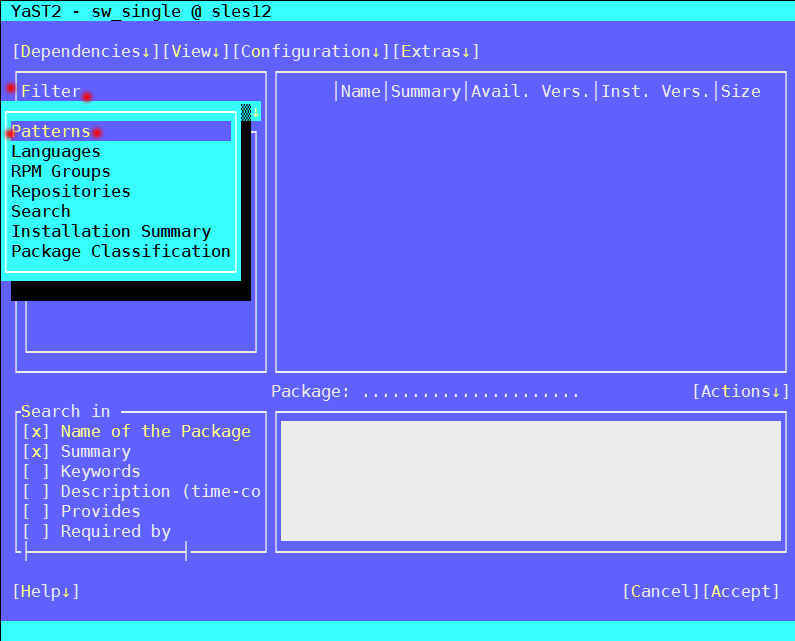Click the Avail. Vers. column header
The width and height of the screenshot is (795, 641).
[x=530, y=91]
